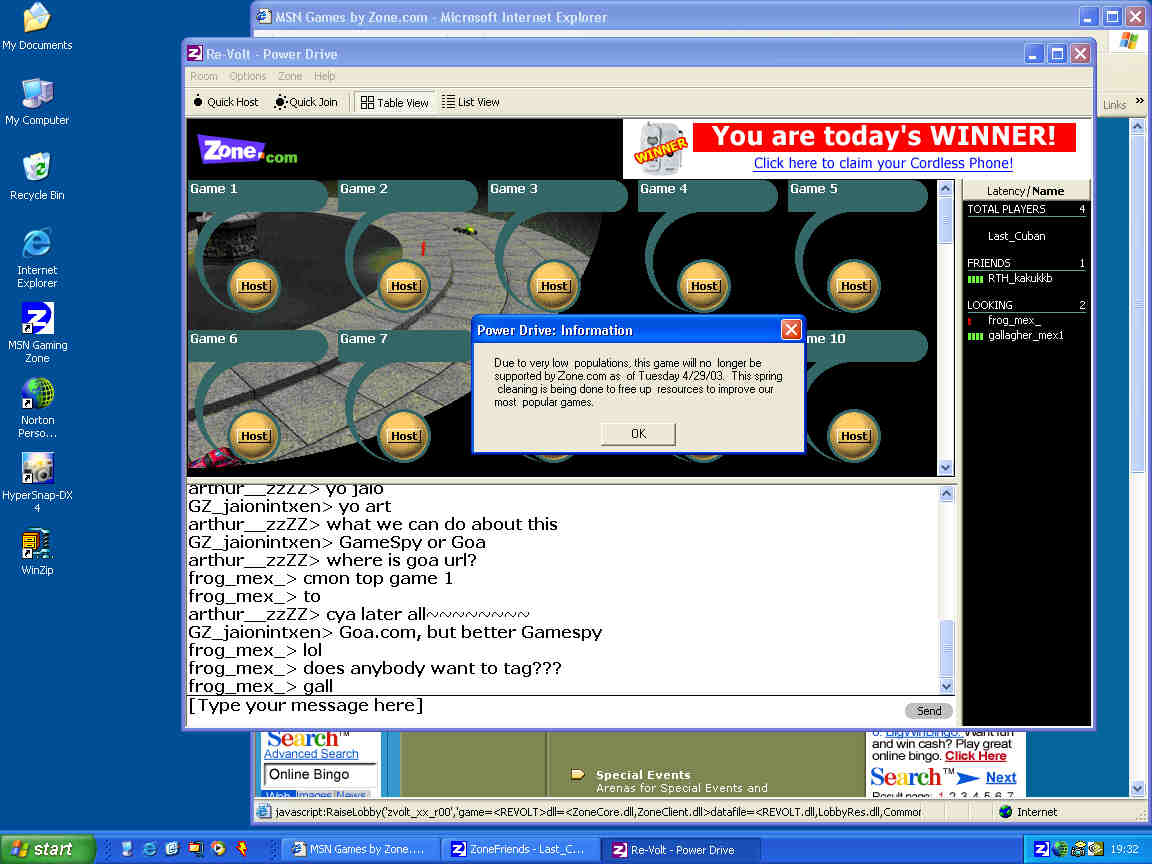
Task: Select the WinZip desktop shortcut
Action: (37, 552)
